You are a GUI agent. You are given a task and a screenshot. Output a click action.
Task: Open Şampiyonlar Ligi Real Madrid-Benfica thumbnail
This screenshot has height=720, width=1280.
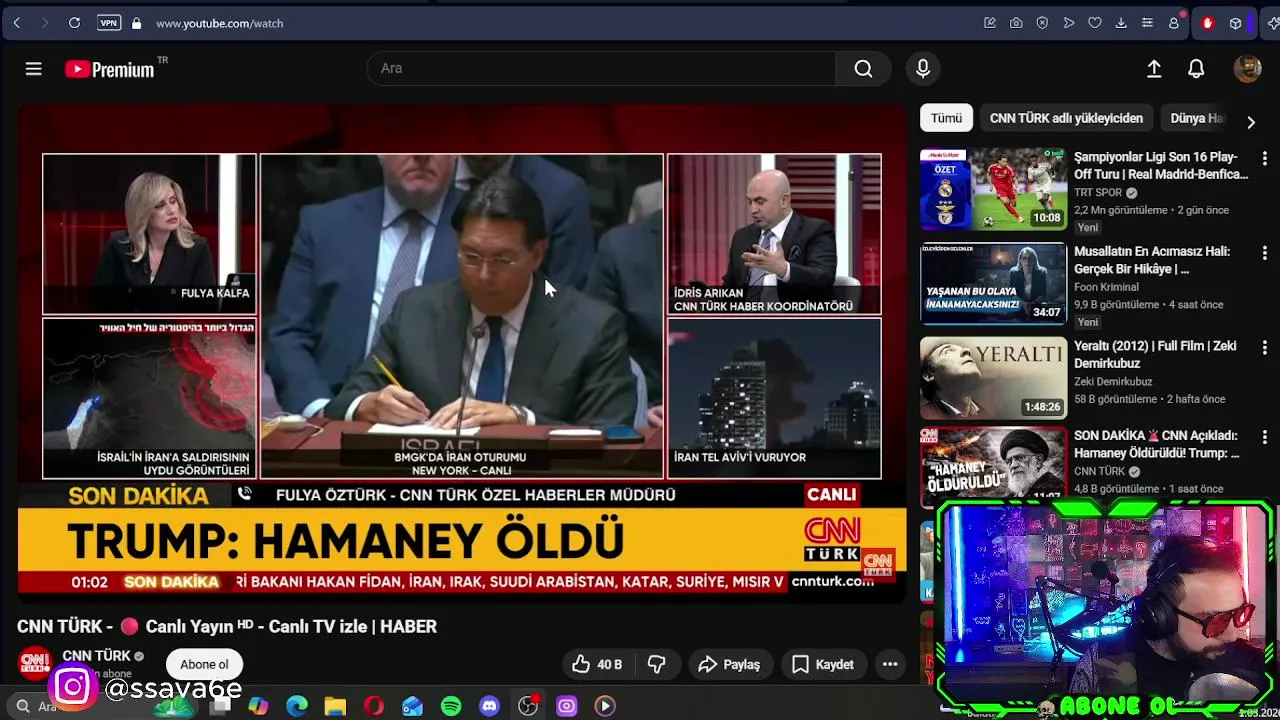tap(993, 189)
